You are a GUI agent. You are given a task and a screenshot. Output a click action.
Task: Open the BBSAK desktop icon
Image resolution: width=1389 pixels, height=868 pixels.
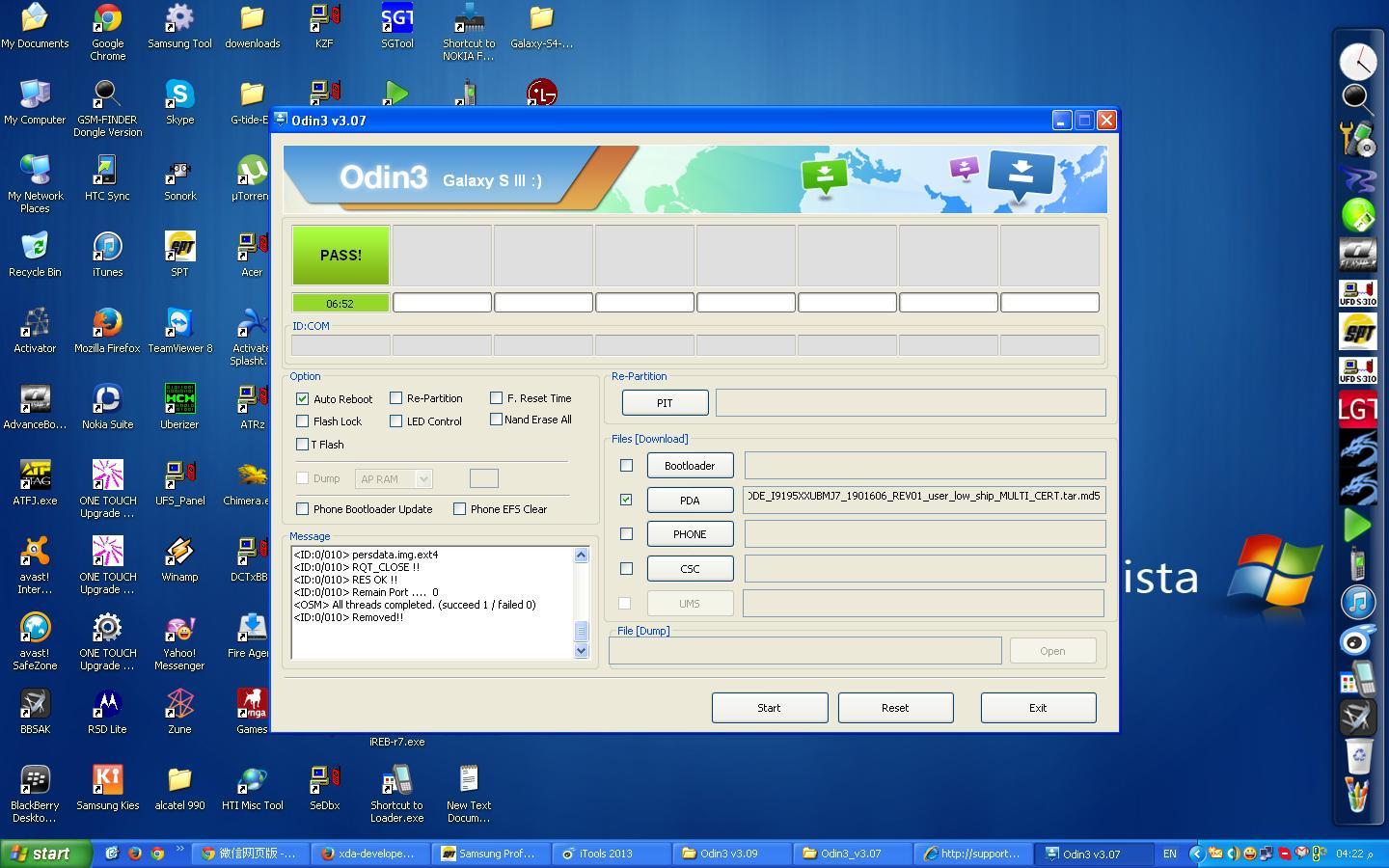tap(35, 712)
